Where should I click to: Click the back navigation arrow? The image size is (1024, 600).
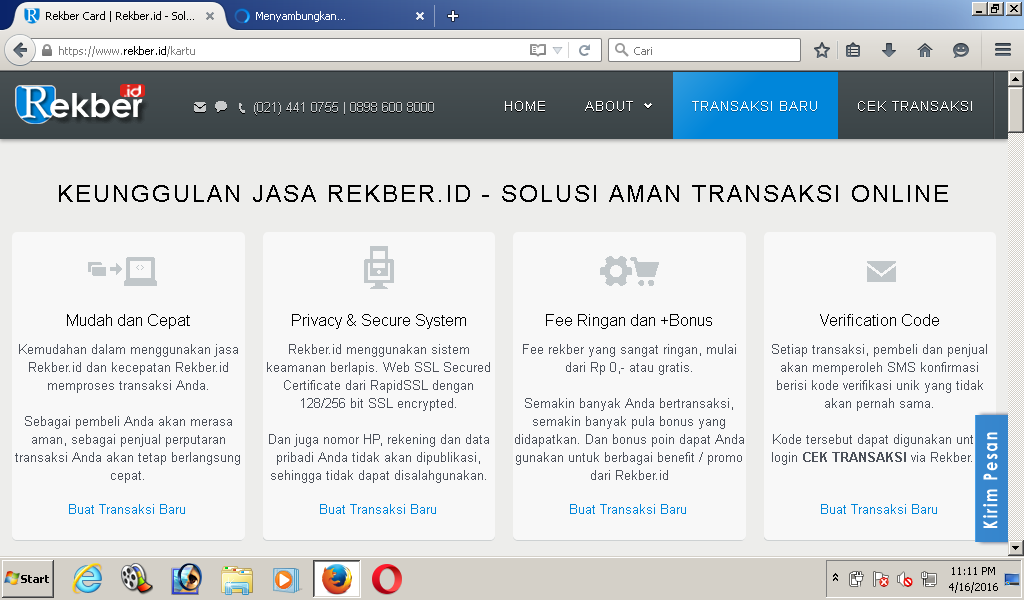tap(20, 49)
